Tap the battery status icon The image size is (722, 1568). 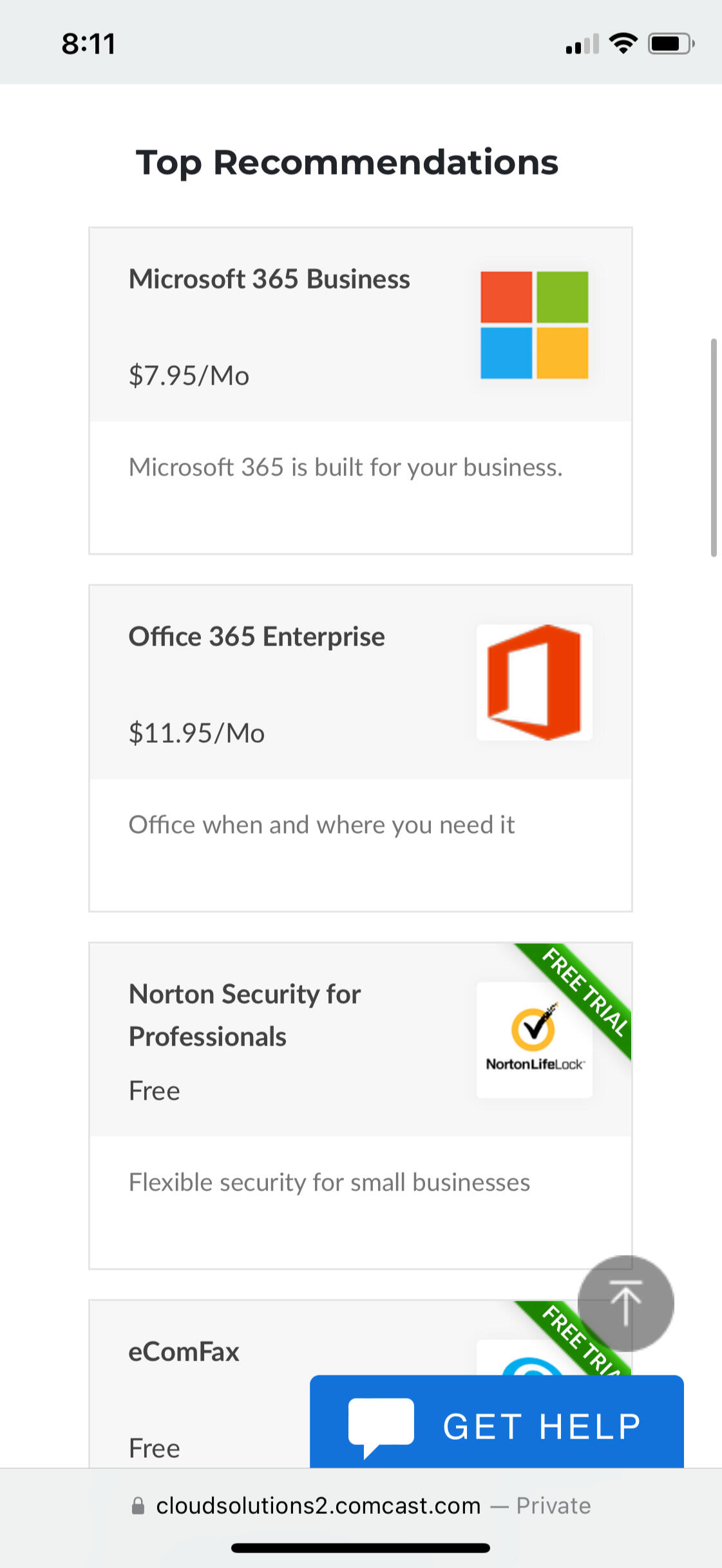click(670, 44)
